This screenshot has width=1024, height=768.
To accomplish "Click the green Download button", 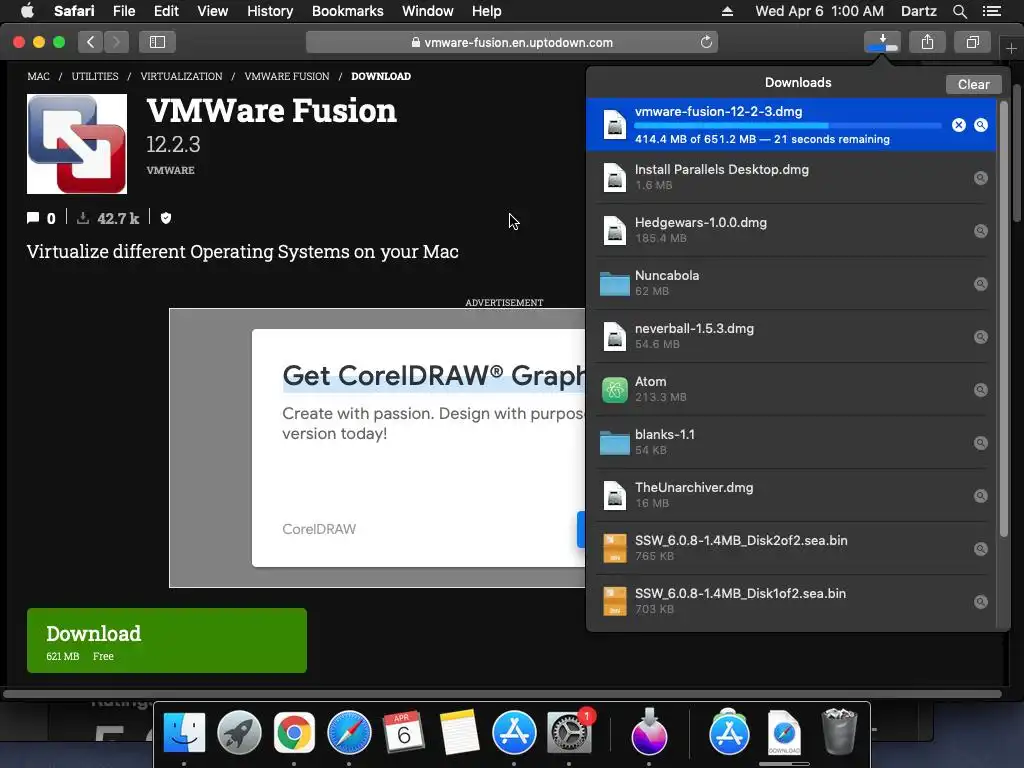I will (x=167, y=641).
